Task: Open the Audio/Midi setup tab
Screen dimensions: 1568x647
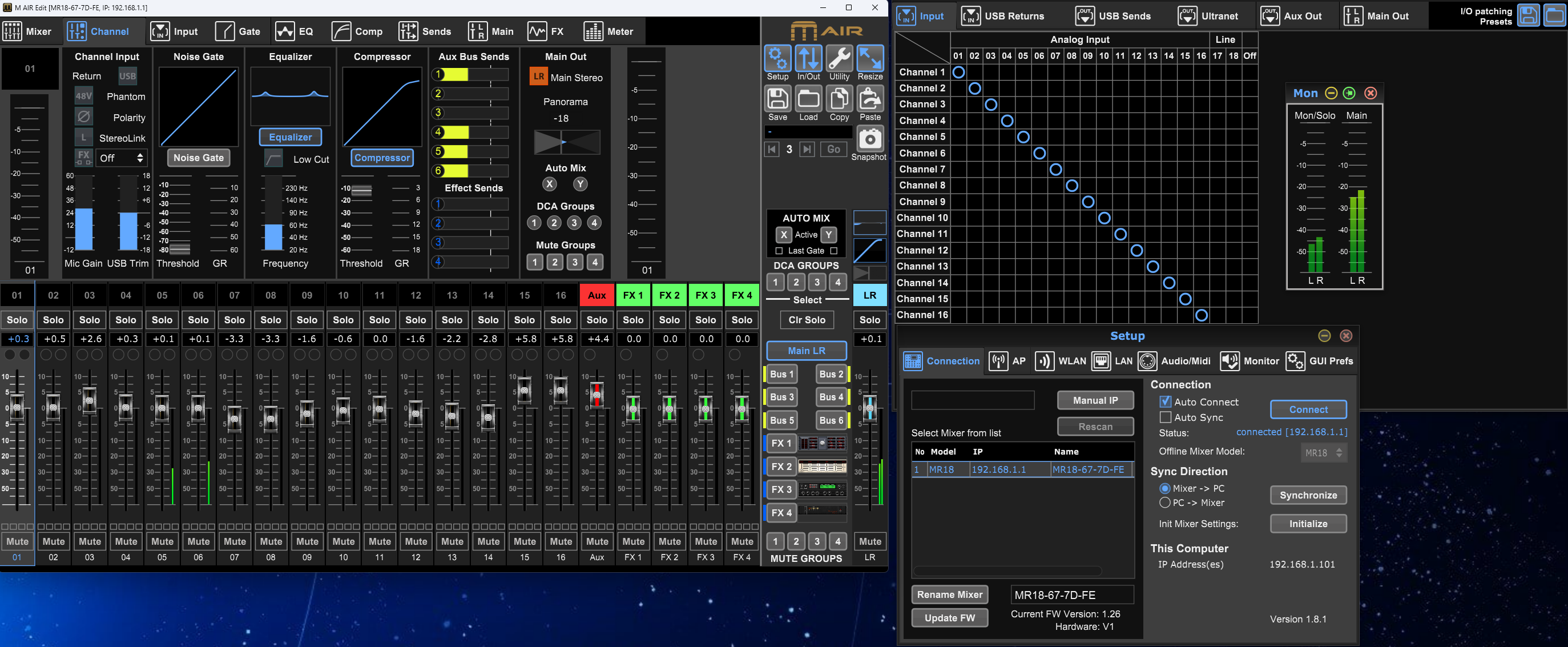Action: [1175, 361]
